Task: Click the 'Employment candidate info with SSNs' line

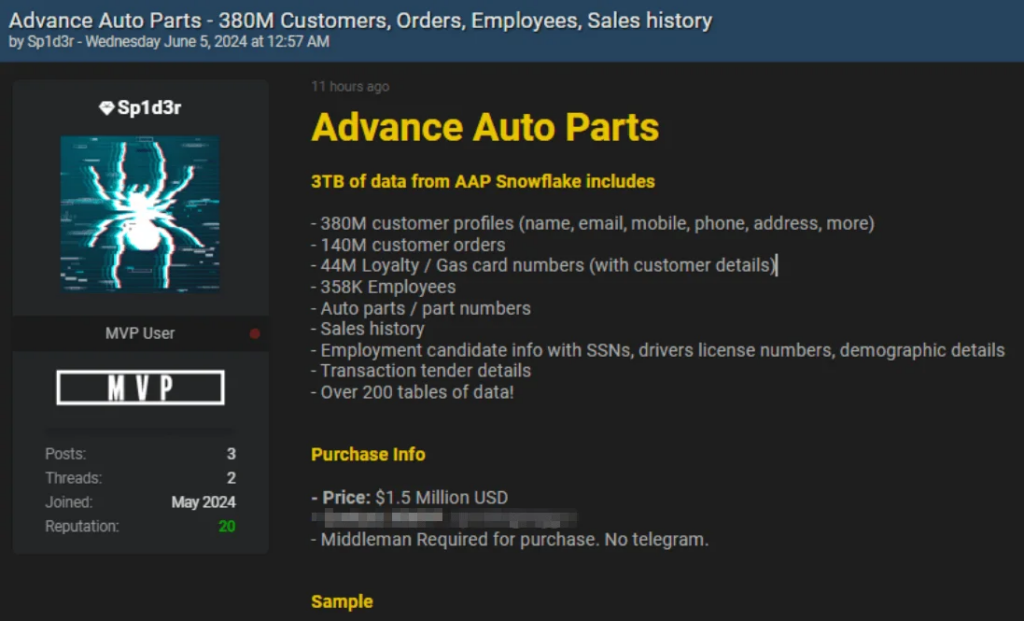Action: (658, 350)
